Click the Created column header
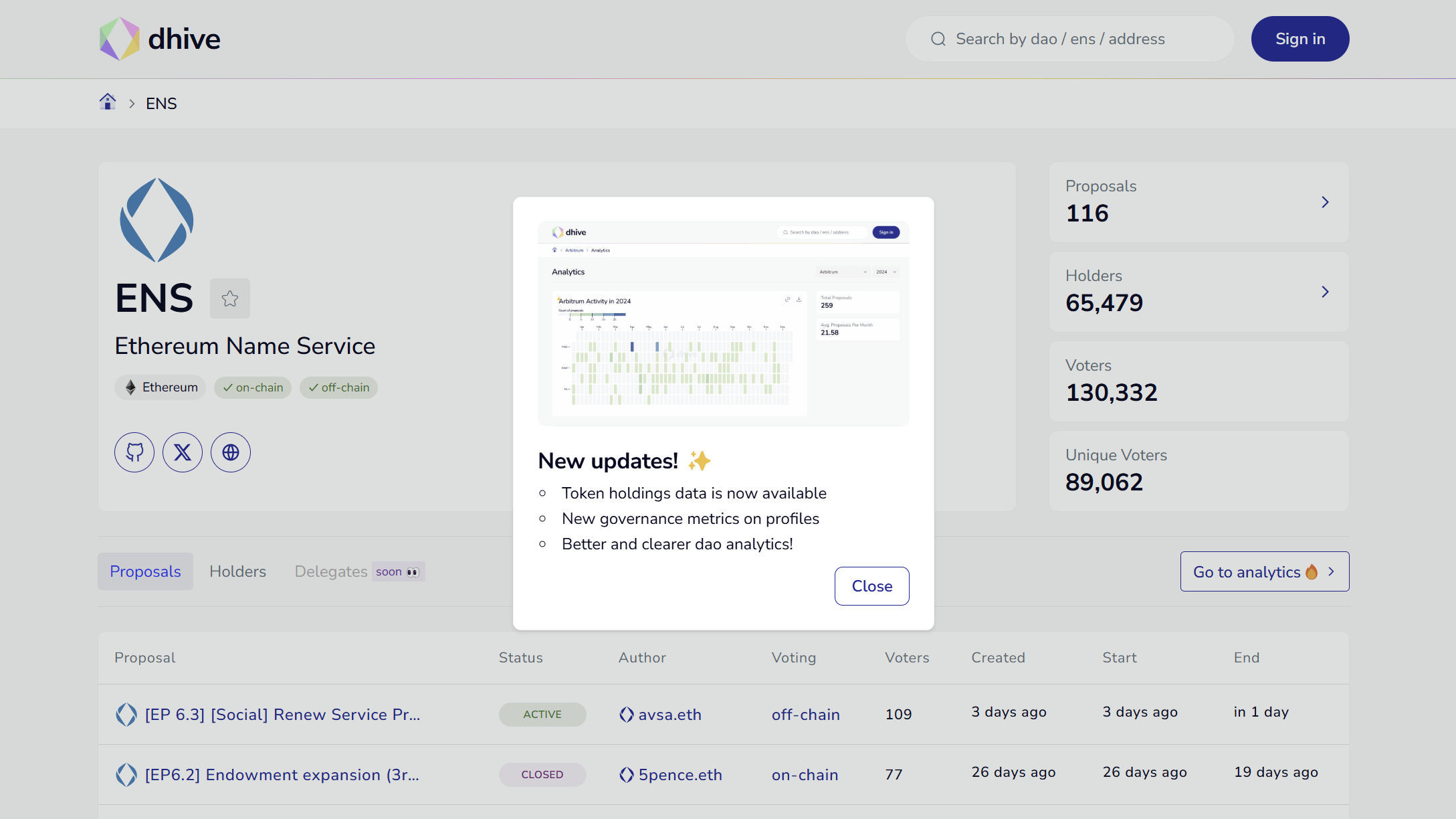 click(x=998, y=658)
